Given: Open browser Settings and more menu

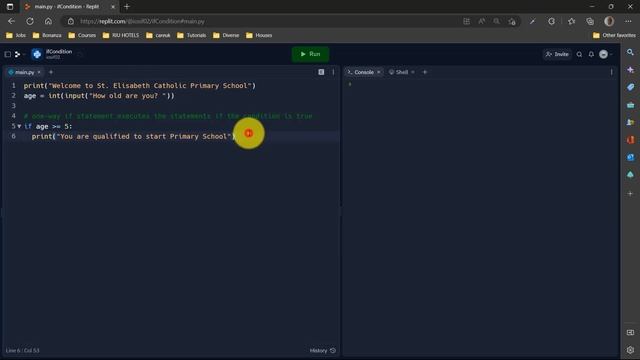Looking at the screenshot, I should pos(628,21).
